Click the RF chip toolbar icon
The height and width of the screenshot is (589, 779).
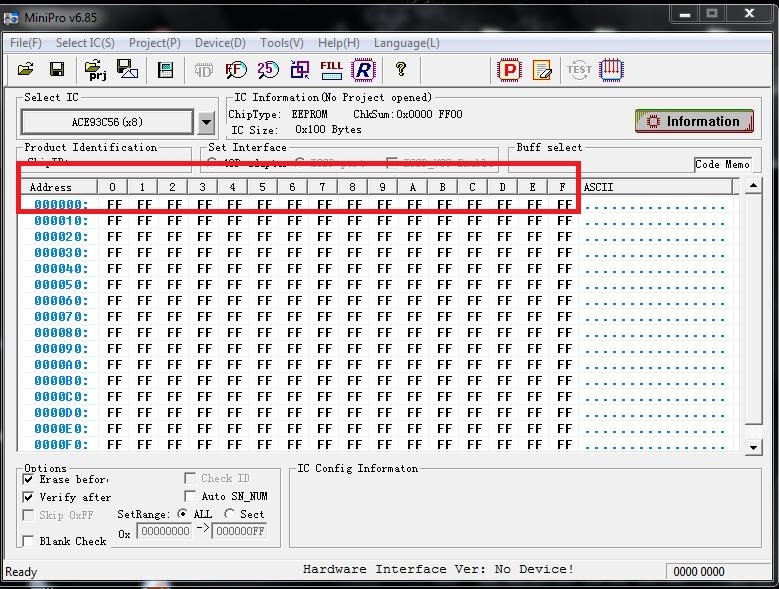click(x=235, y=70)
